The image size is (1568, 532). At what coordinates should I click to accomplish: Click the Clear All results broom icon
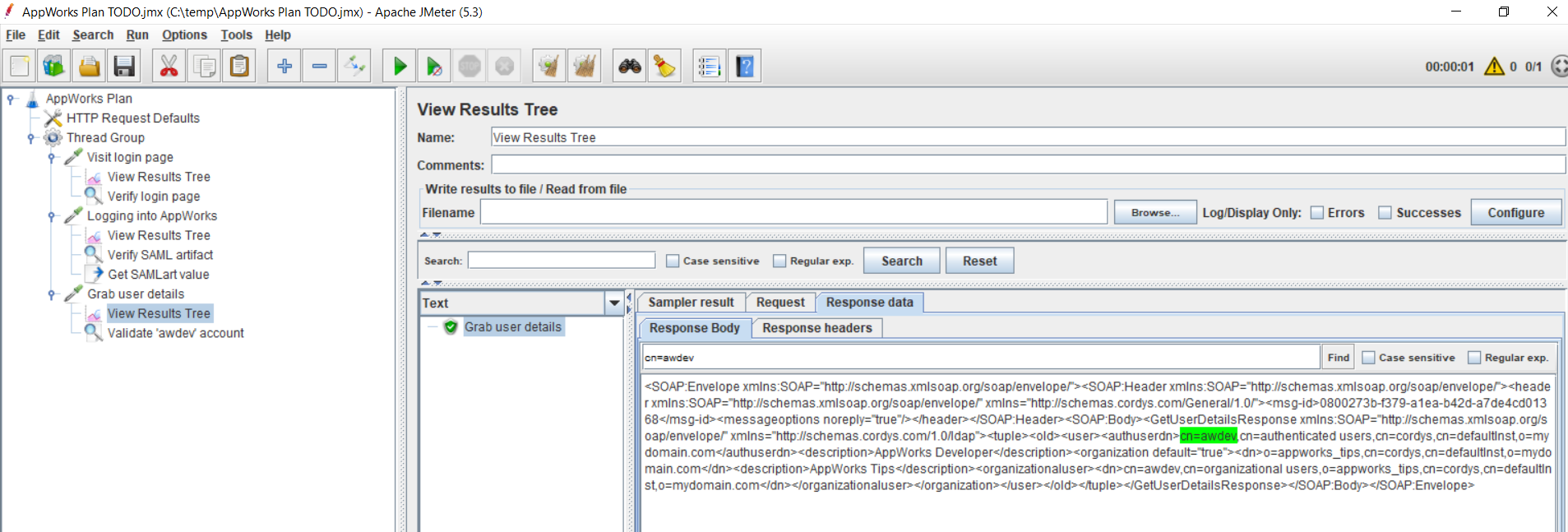pyautogui.click(x=584, y=67)
